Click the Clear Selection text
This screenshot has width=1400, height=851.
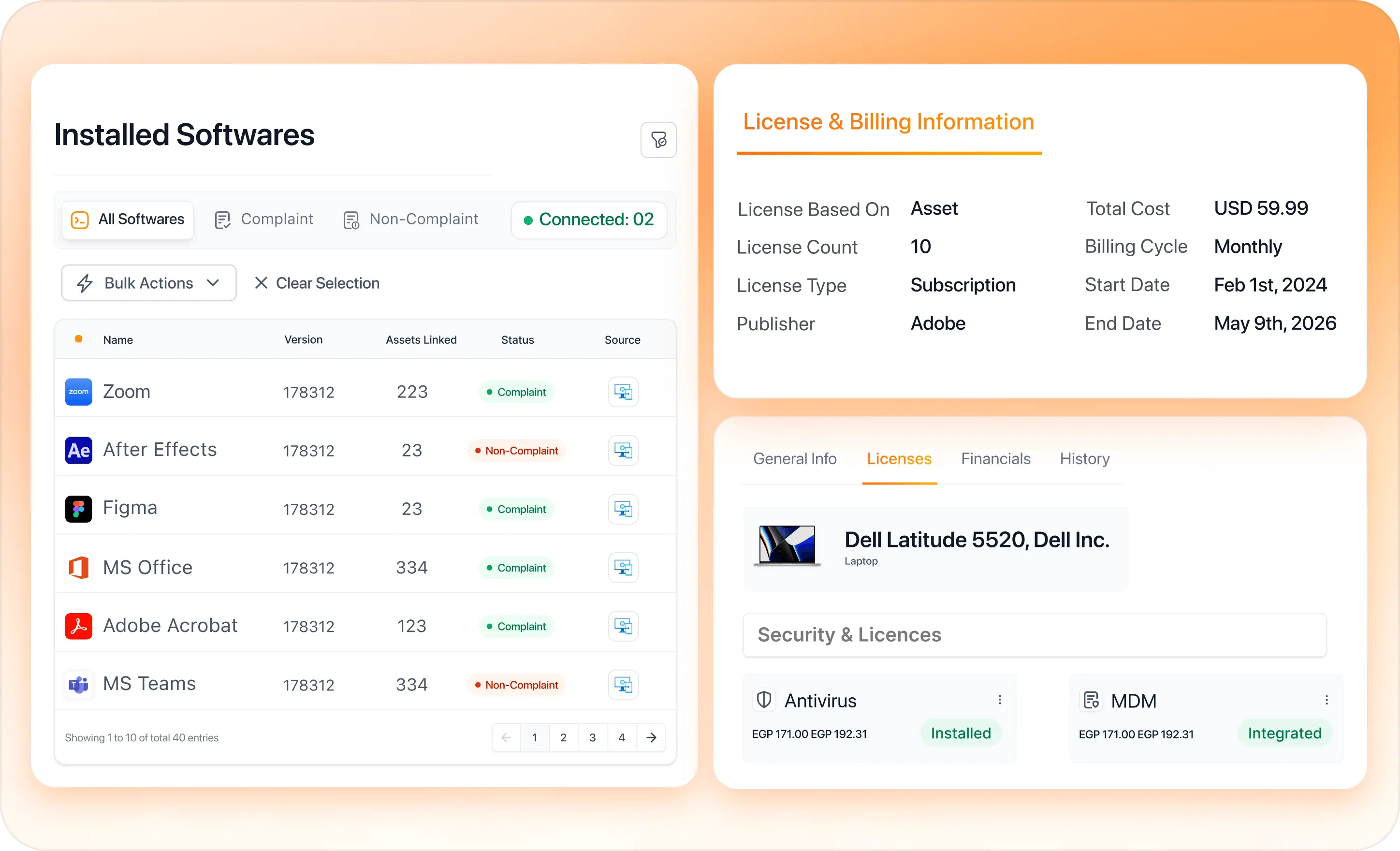coord(328,283)
